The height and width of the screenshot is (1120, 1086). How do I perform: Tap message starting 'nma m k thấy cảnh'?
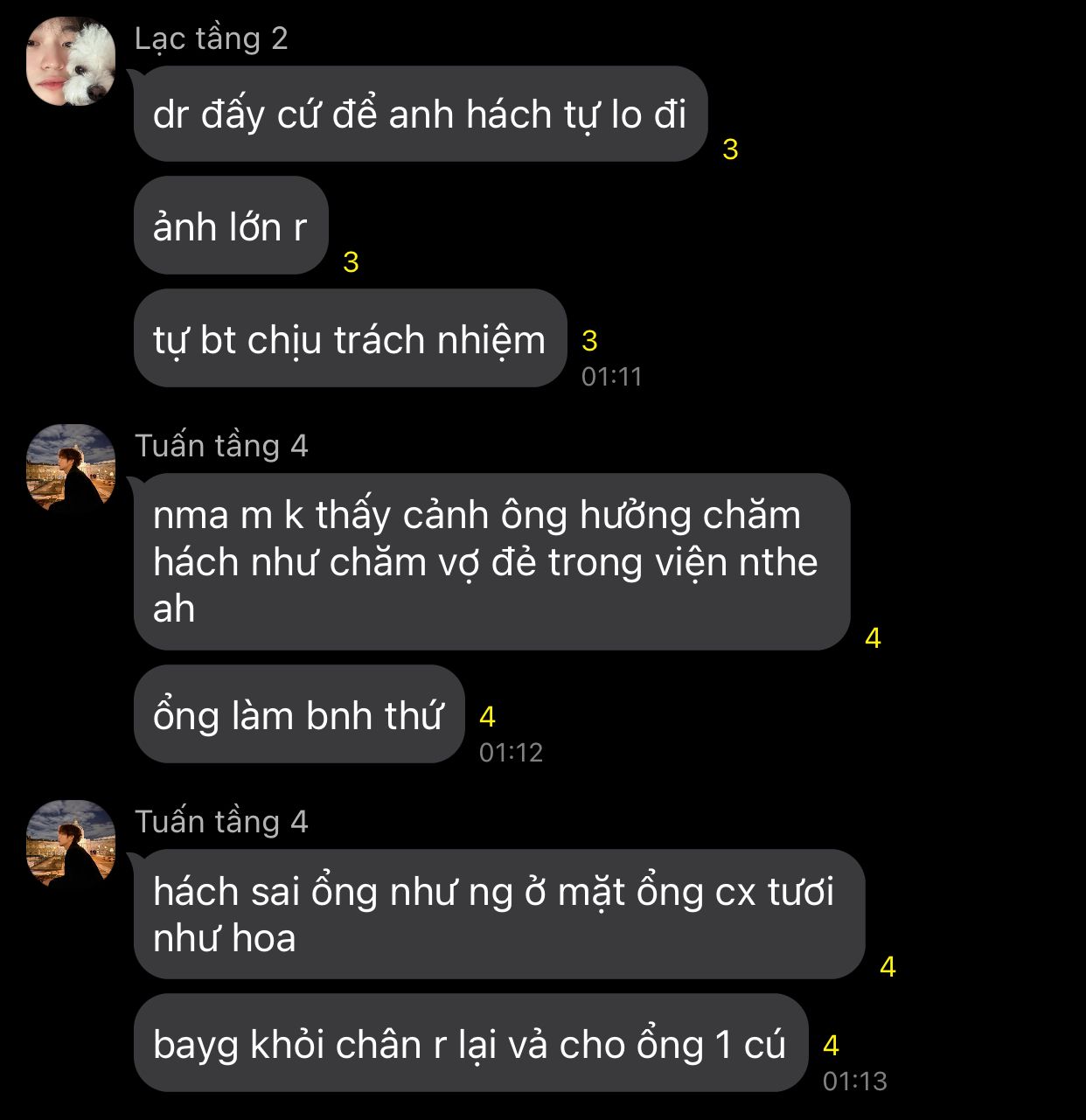(x=491, y=561)
